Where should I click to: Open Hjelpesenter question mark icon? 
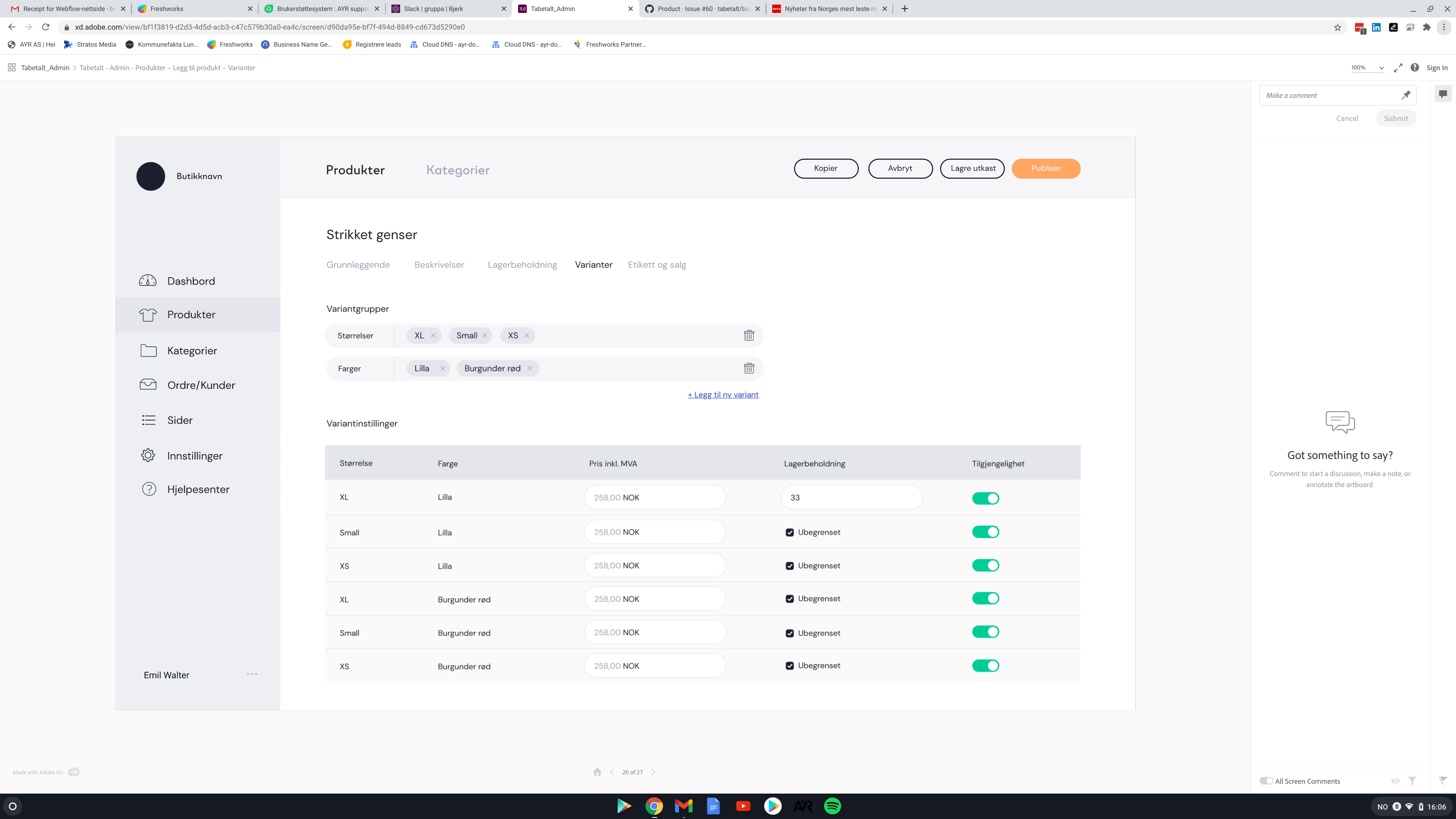tap(148, 489)
